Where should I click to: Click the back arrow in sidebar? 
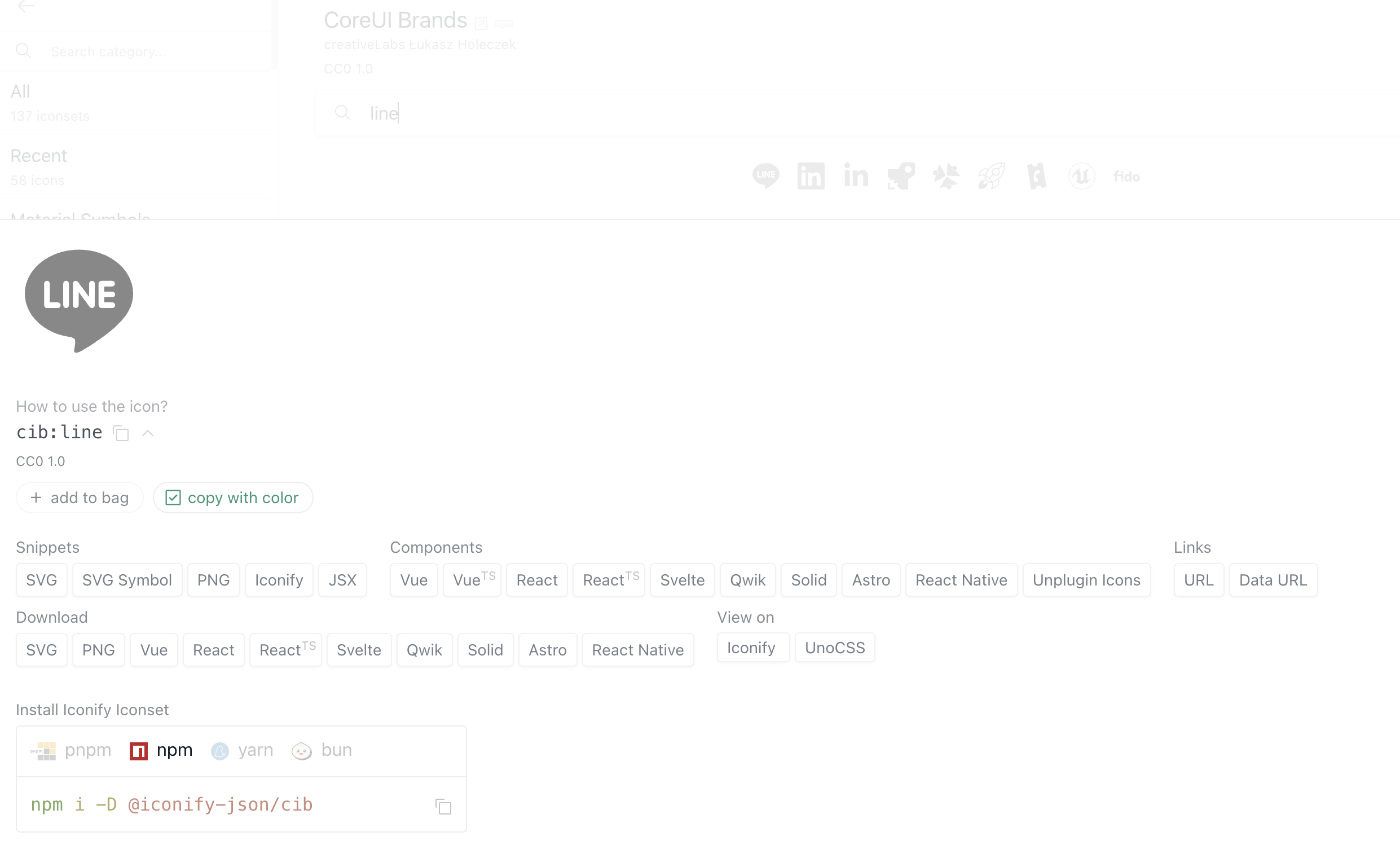[26, 6]
